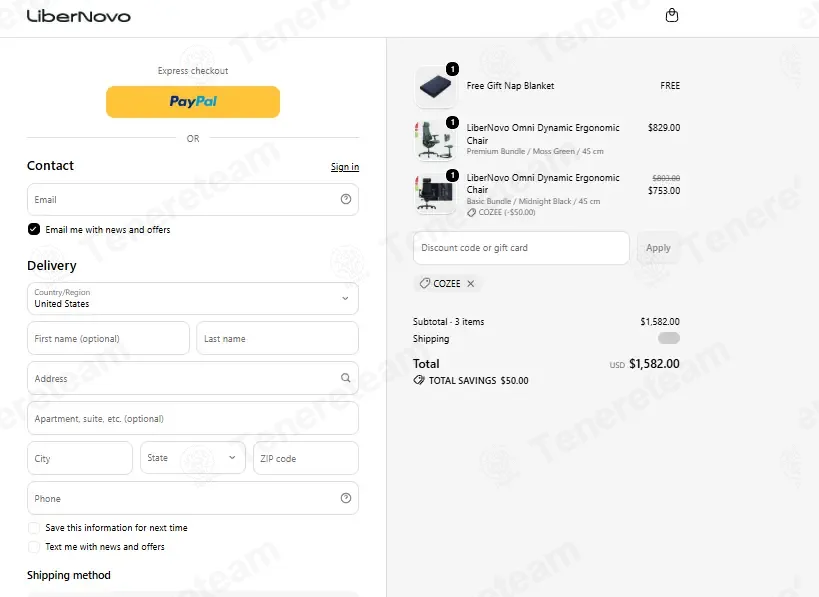Click the Sign in link

click(x=345, y=167)
